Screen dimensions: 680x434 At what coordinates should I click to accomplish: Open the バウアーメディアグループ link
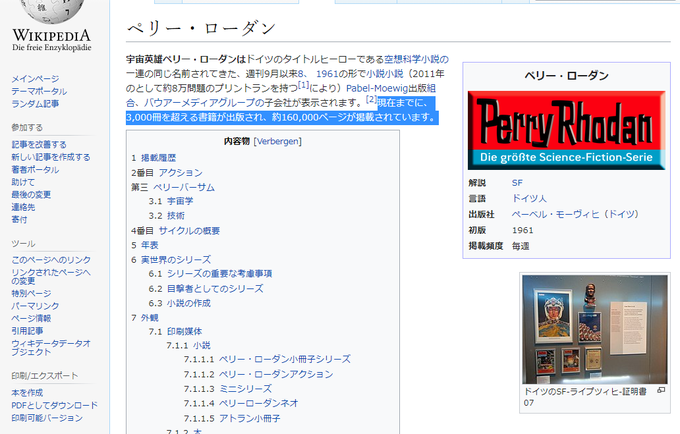tap(197, 103)
